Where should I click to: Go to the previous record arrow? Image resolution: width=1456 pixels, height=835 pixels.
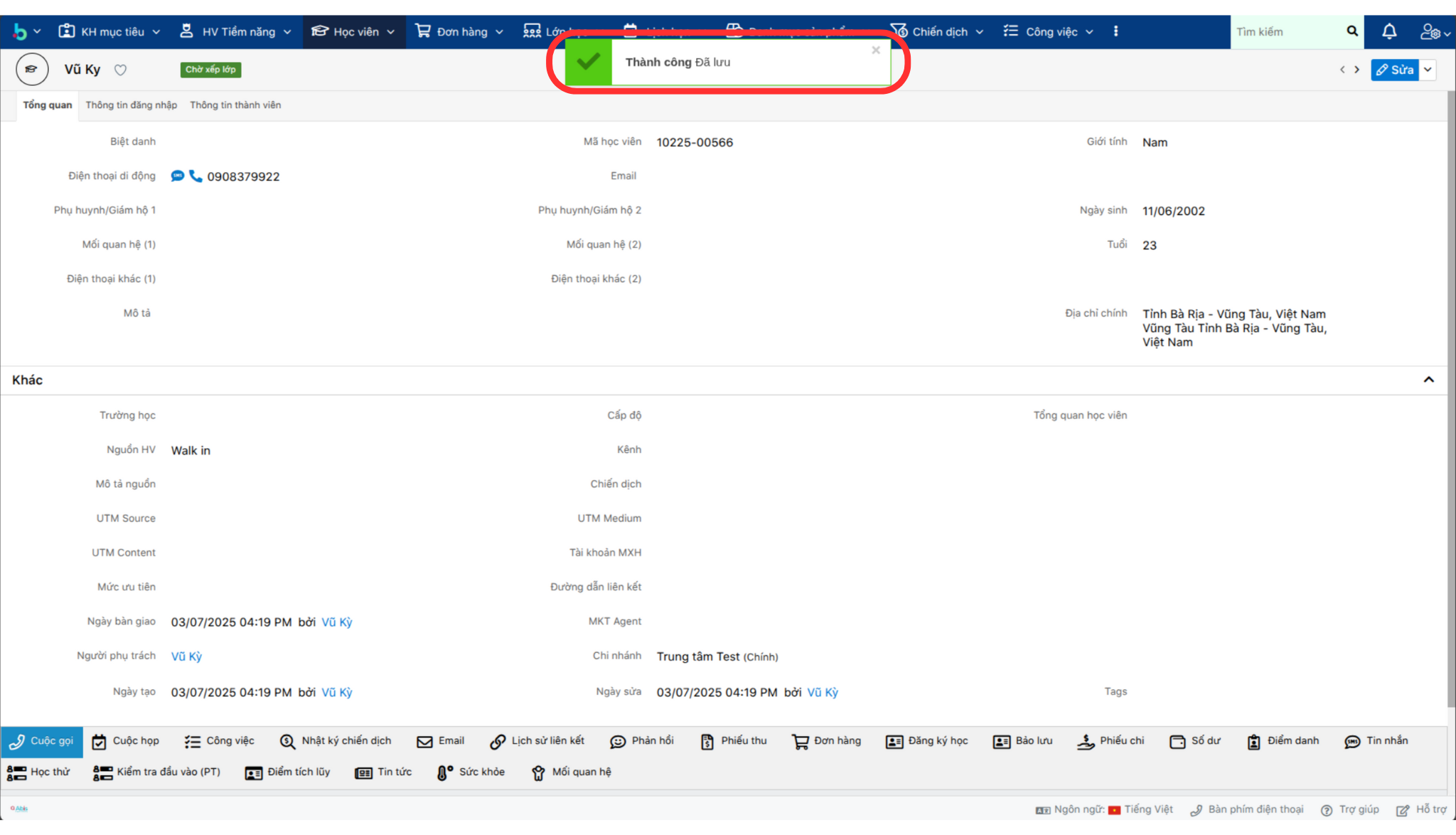(1342, 70)
